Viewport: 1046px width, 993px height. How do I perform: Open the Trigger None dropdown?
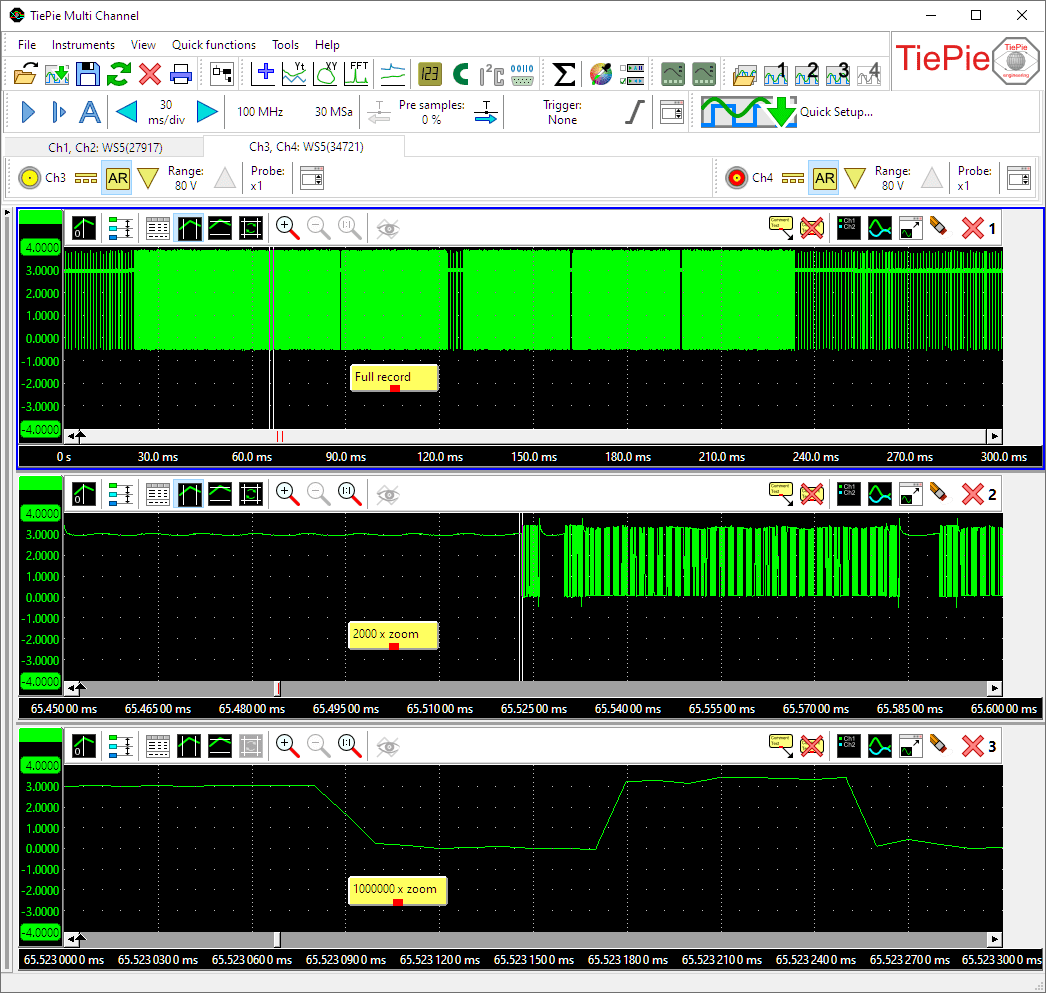(563, 112)
